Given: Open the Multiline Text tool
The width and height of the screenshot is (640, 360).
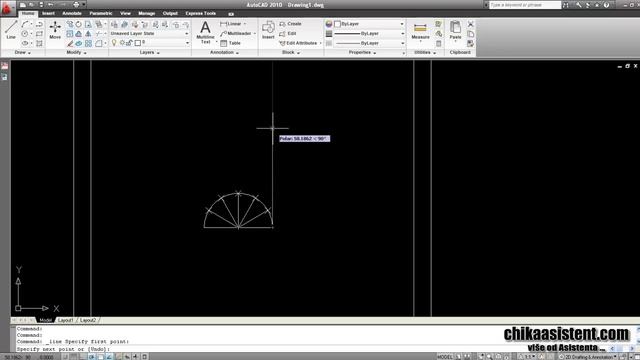Looking at the screenshot, I should [x=205, y=32].
